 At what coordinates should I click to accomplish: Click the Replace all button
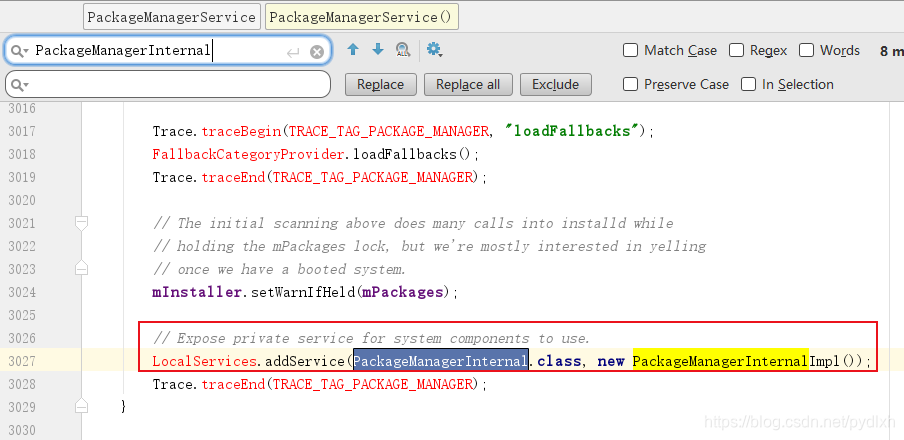pyautogui.click(x=468, y=84)
